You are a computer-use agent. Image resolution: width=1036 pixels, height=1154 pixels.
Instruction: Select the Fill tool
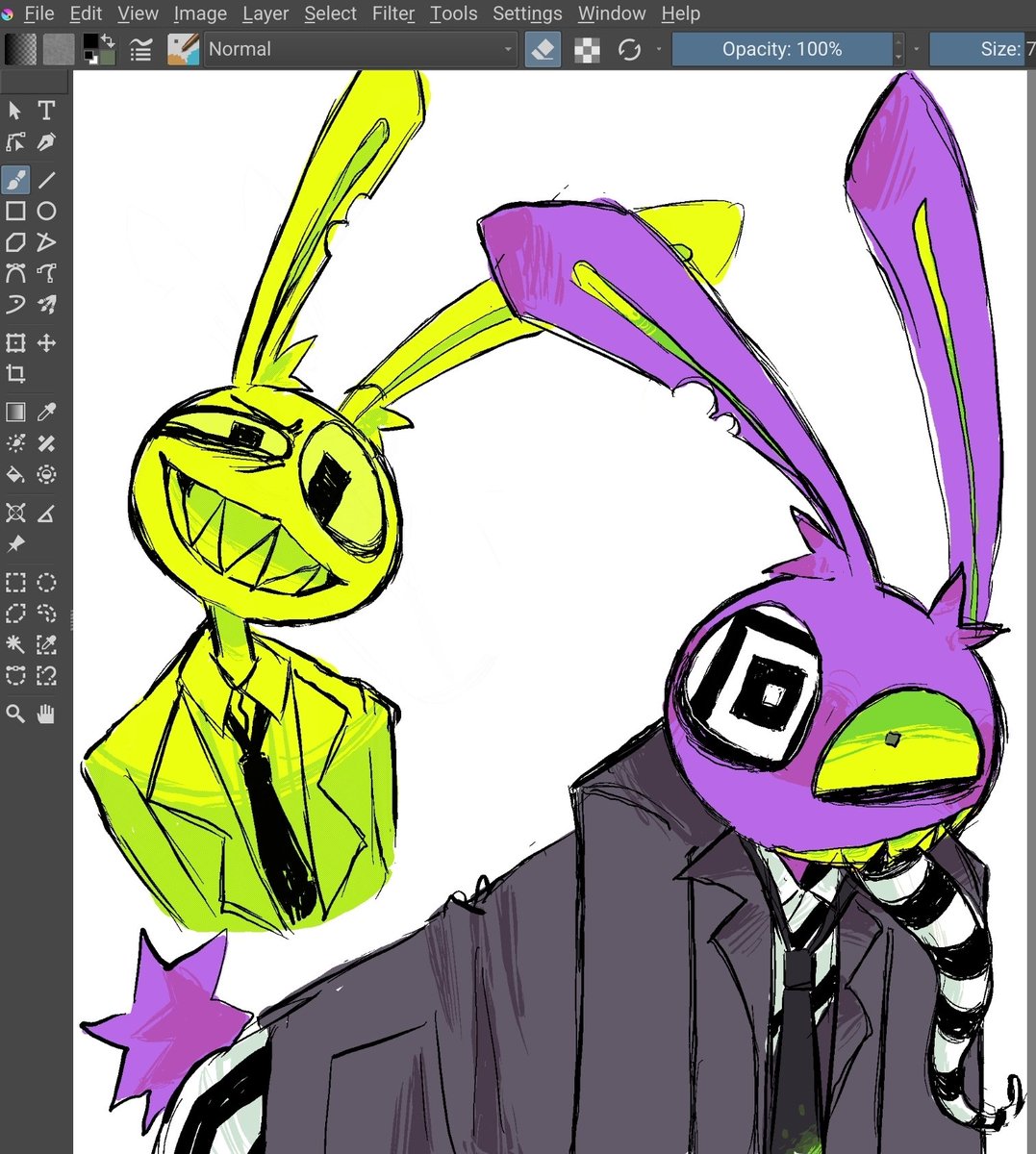click(15, 474)
